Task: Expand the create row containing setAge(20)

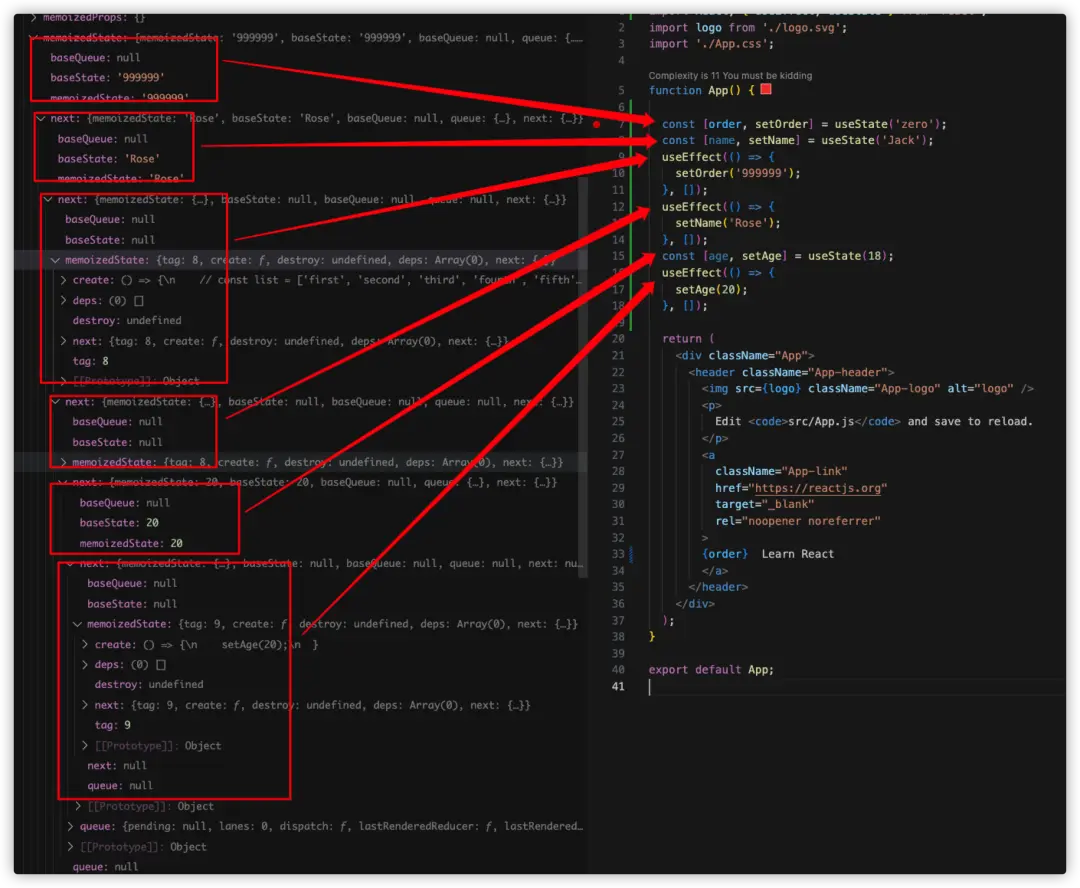Action: click(85, 645)
